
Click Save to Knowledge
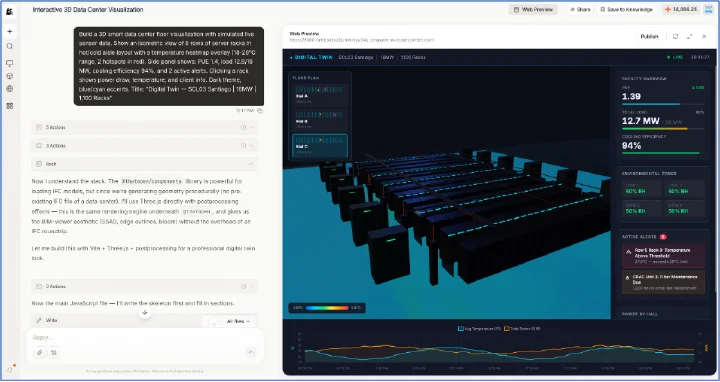[626, 9]
